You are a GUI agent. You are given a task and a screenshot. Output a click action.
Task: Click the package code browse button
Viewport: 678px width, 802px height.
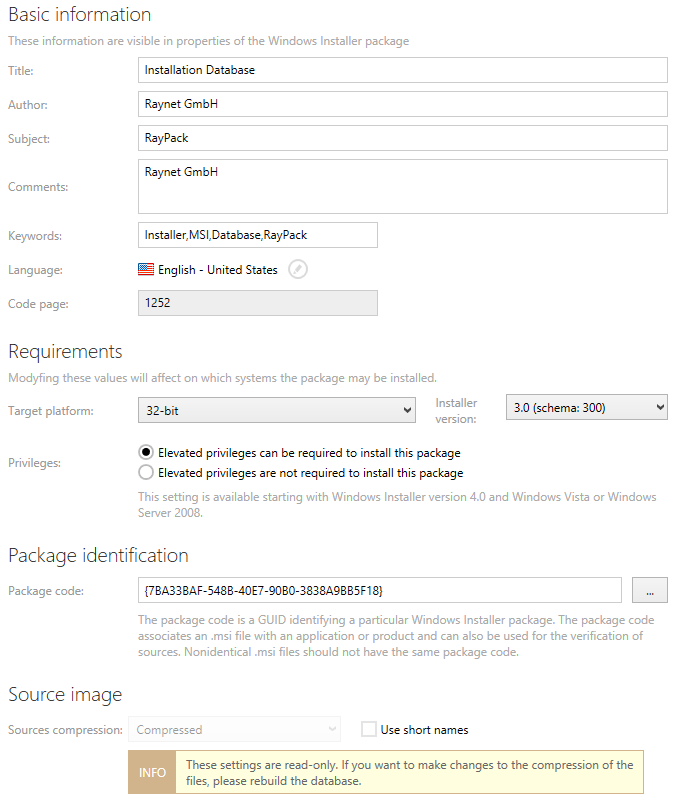[649, 590]
